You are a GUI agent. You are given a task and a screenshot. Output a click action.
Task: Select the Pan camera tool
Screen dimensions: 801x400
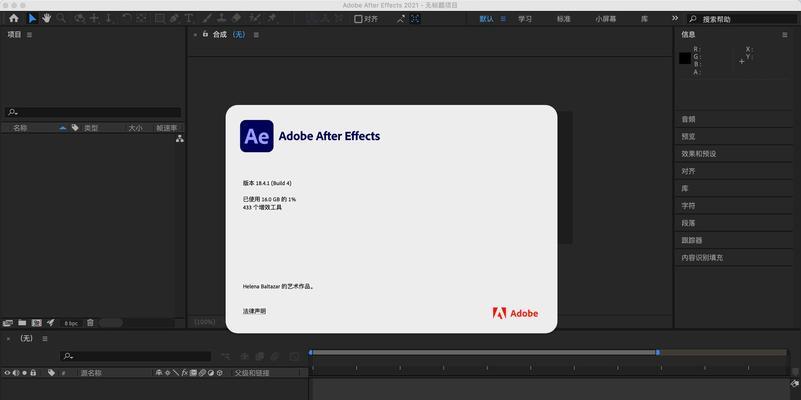tap(95, 18)
